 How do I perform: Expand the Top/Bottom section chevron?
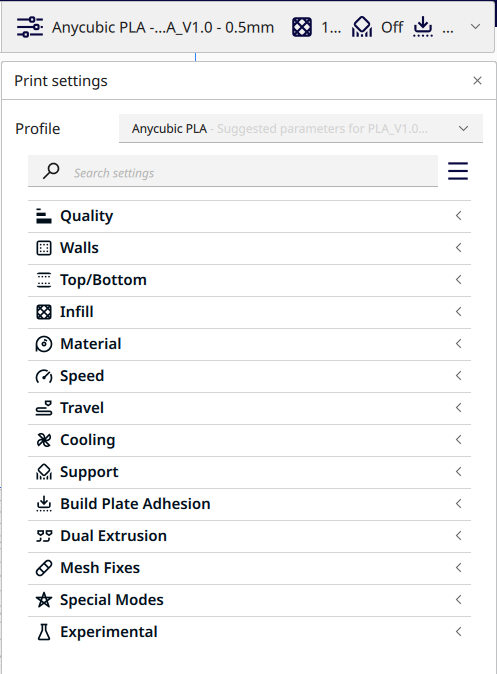[459, 280]
